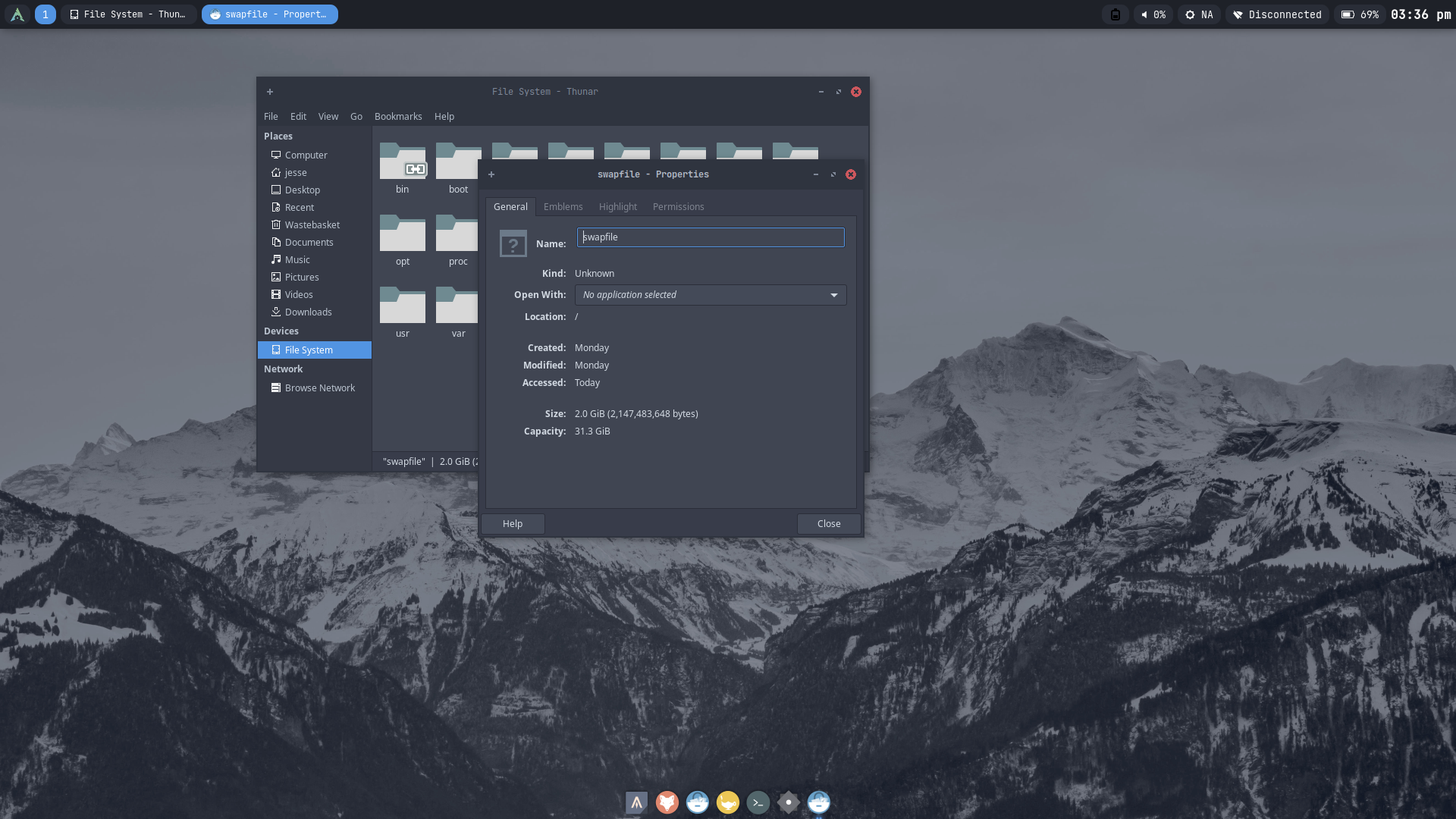Launch Firefox from the dock
Viewport: 1456px width, 819px height.
[x=667, y=802]
